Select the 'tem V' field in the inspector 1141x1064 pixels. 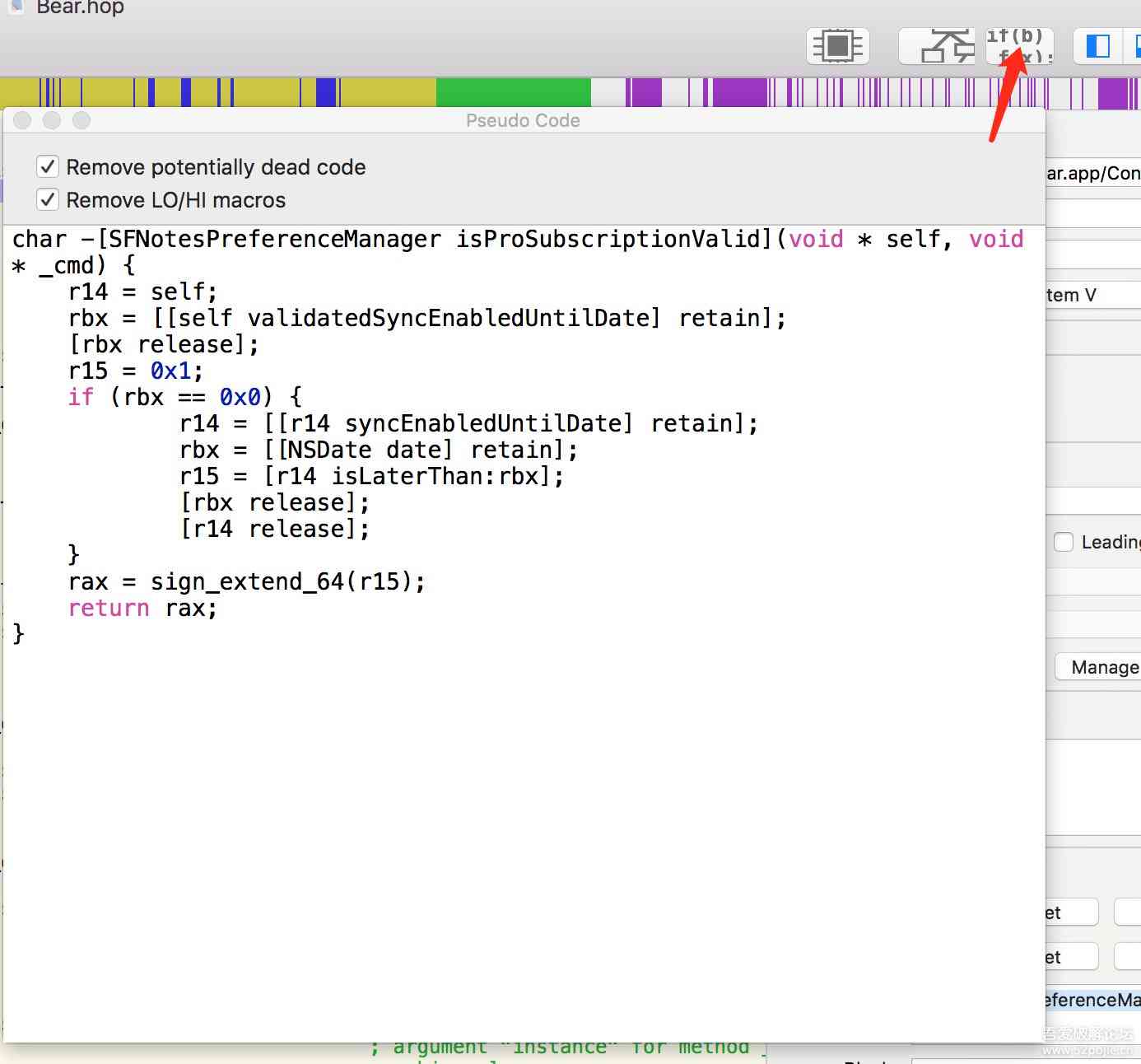click(x=1093, y=295)
